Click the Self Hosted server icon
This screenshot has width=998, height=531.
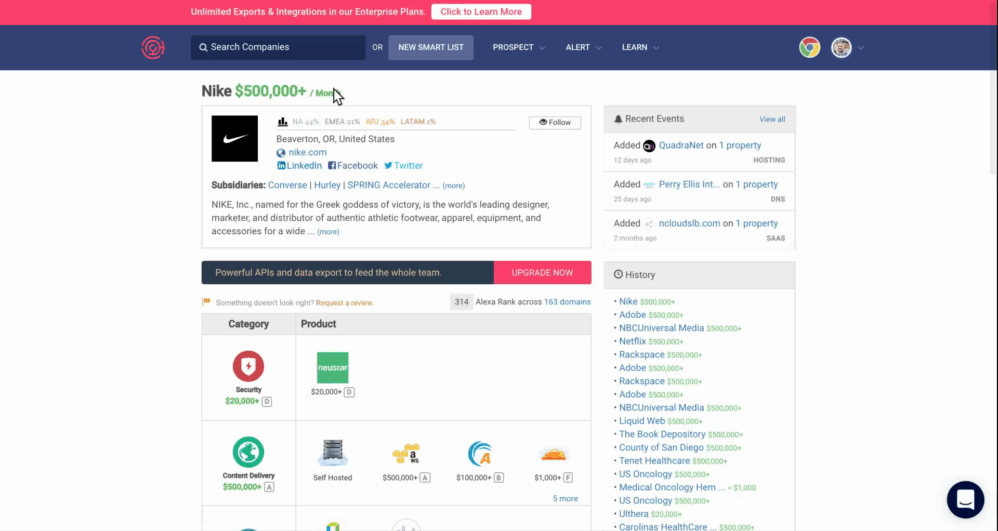[x=333, y=453]
